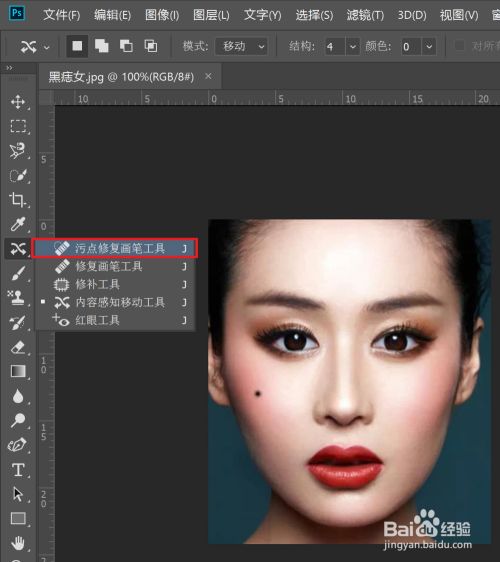Image resolution: width=500 pixels, height=562 pixels.
Task: Click the Content-Aware Move tool in toolbar
Action: [18, 248]
